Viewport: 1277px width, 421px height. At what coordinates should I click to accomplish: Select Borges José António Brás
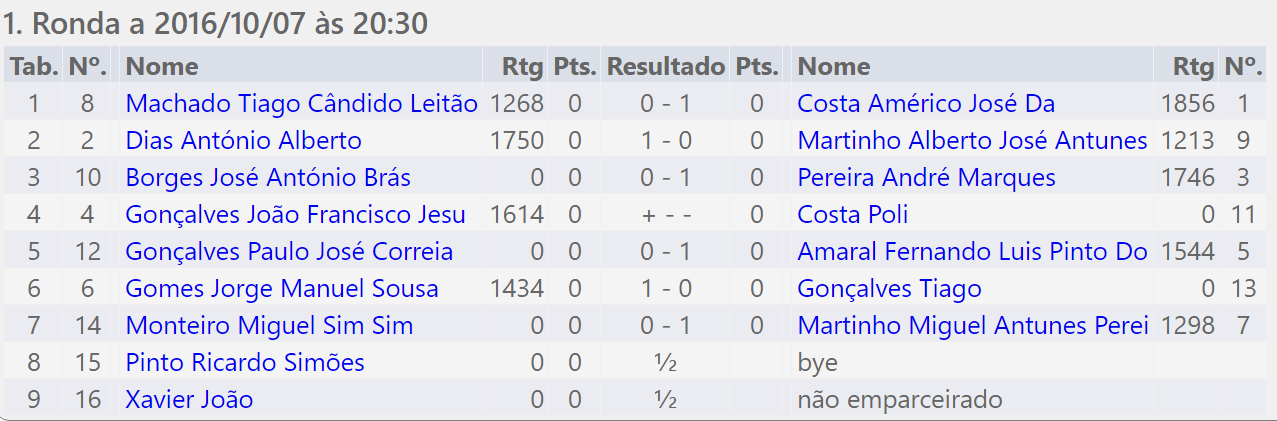(268, 178)
